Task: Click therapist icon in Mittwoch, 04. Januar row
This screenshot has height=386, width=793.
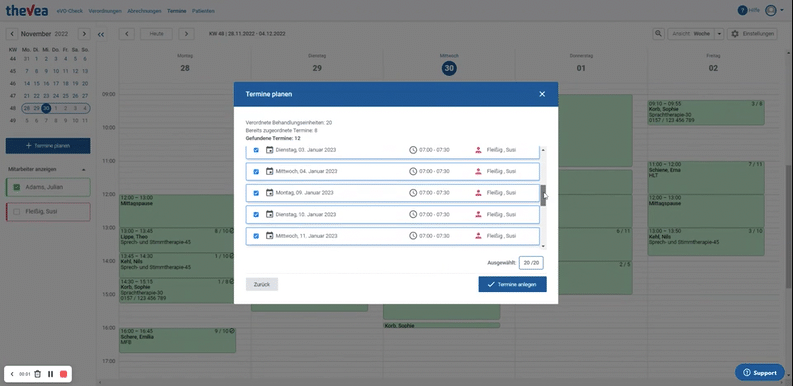Action: [478, 171]
